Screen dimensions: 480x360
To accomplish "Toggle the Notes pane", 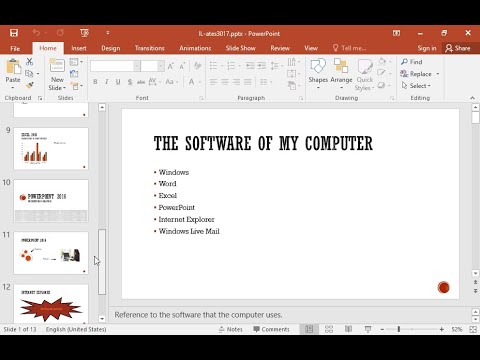I will click(x=231, y=329).
